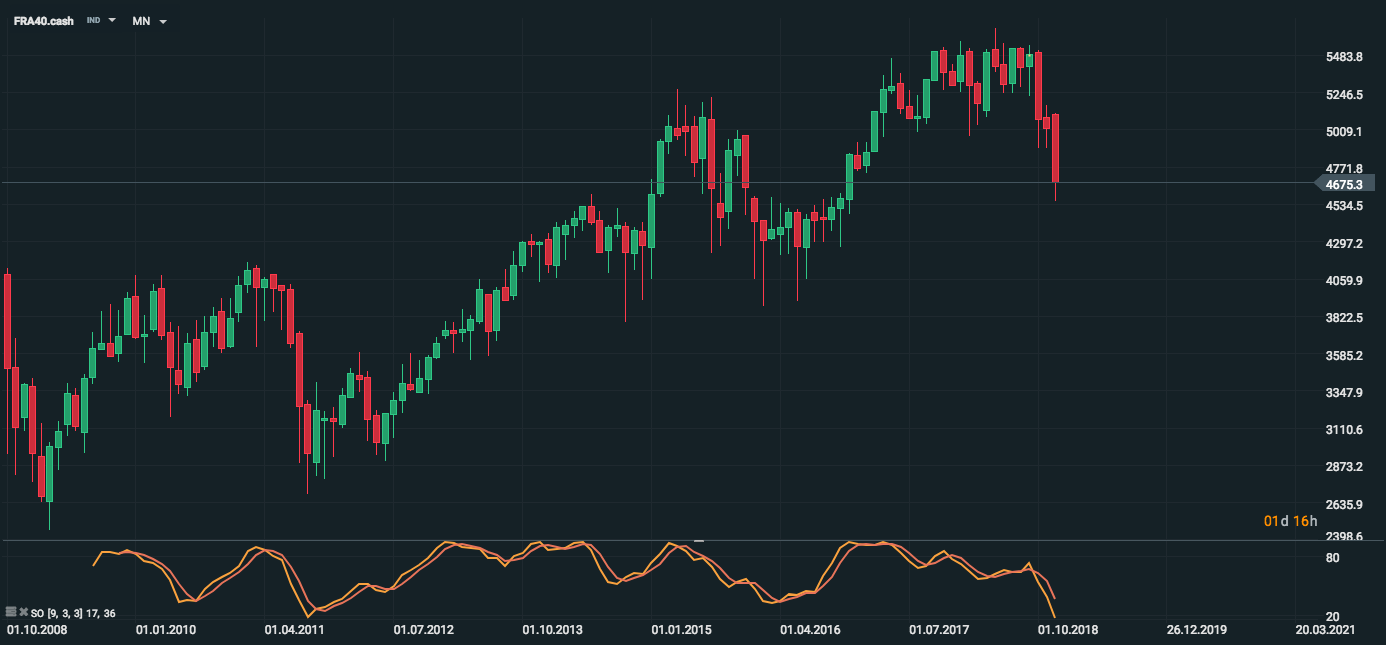Image resolution: width=1386 pixels, height=645 pixels.
Task: Click the 01.10.2013 date axis label
Action: tap(553, 631)
